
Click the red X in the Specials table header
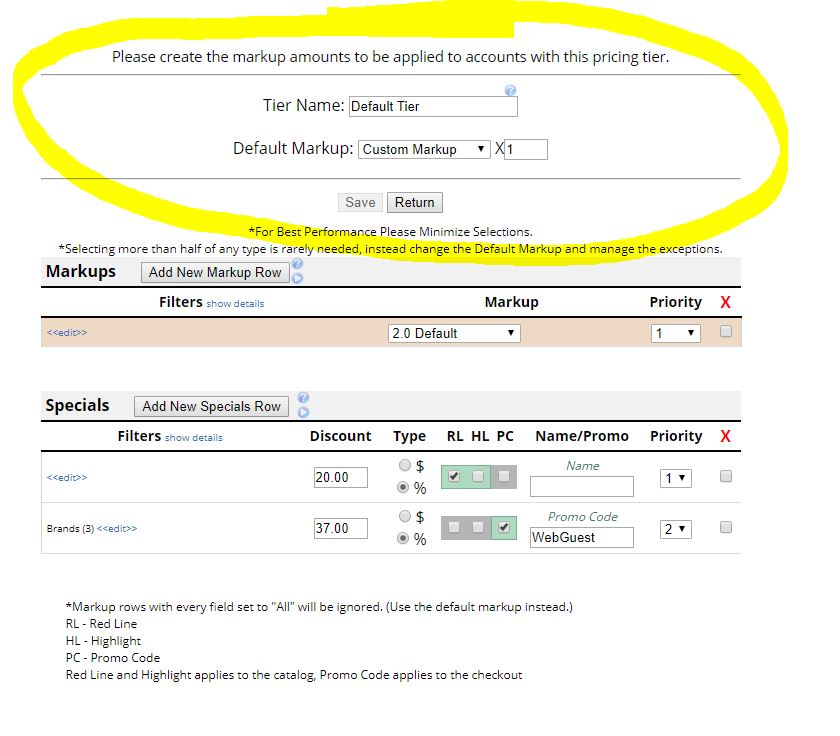point(724,436)
